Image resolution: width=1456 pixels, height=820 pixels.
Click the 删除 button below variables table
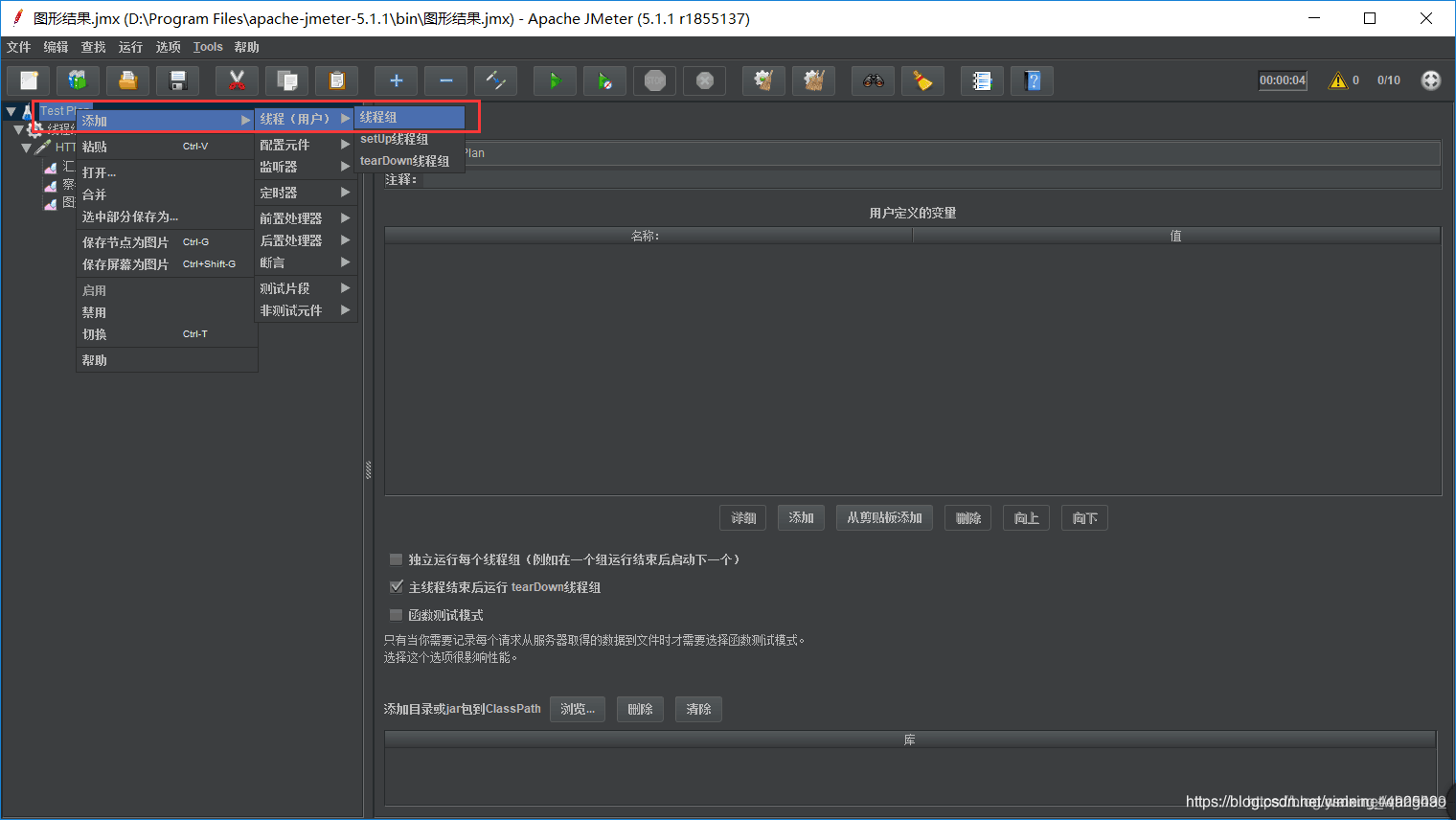click(967, 518)
